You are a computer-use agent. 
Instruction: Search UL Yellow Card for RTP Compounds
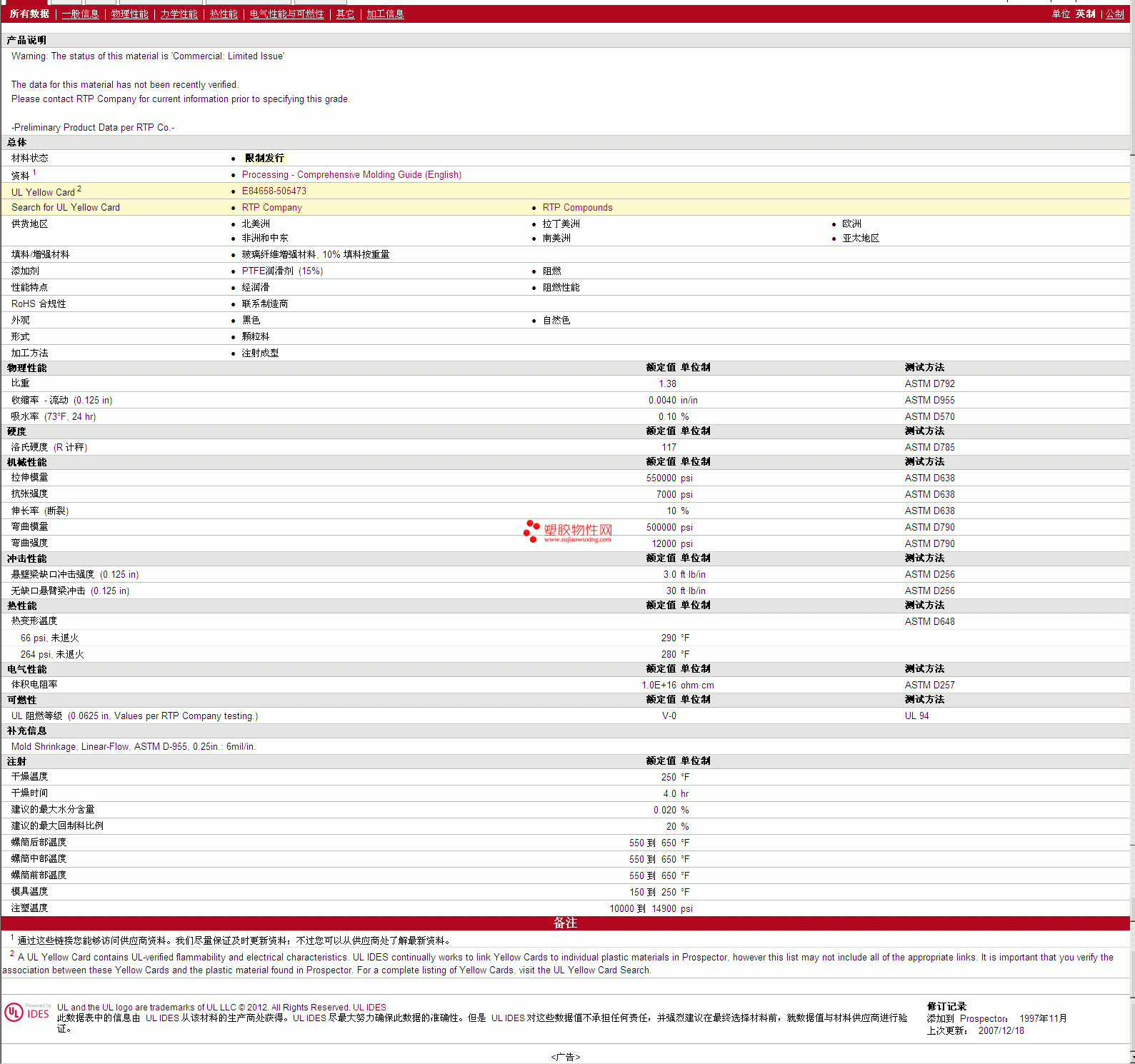[x=577, y=208]
